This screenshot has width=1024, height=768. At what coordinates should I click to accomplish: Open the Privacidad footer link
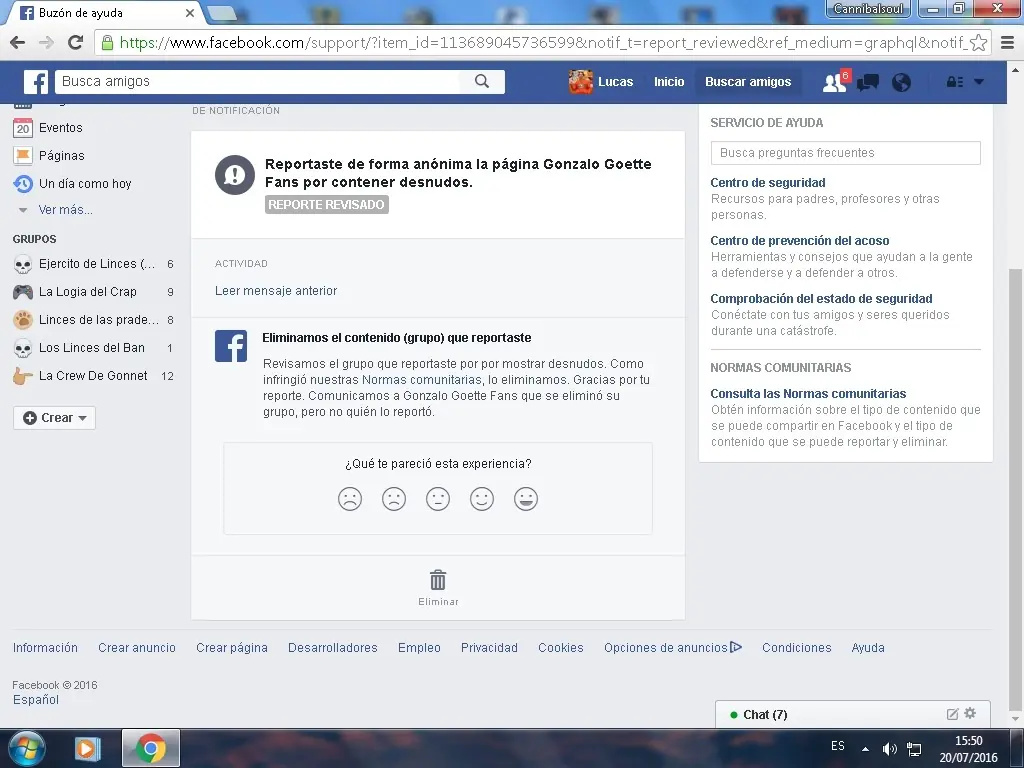point(489,648)
